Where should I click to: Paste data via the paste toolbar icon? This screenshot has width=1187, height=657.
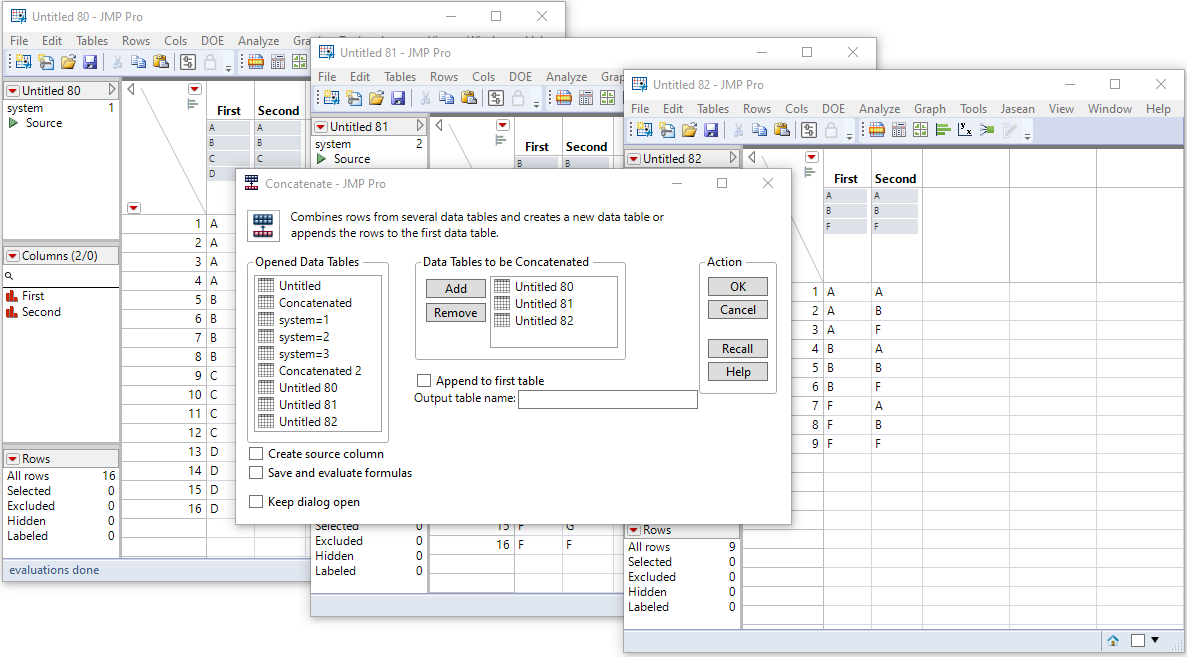(782, 129)
